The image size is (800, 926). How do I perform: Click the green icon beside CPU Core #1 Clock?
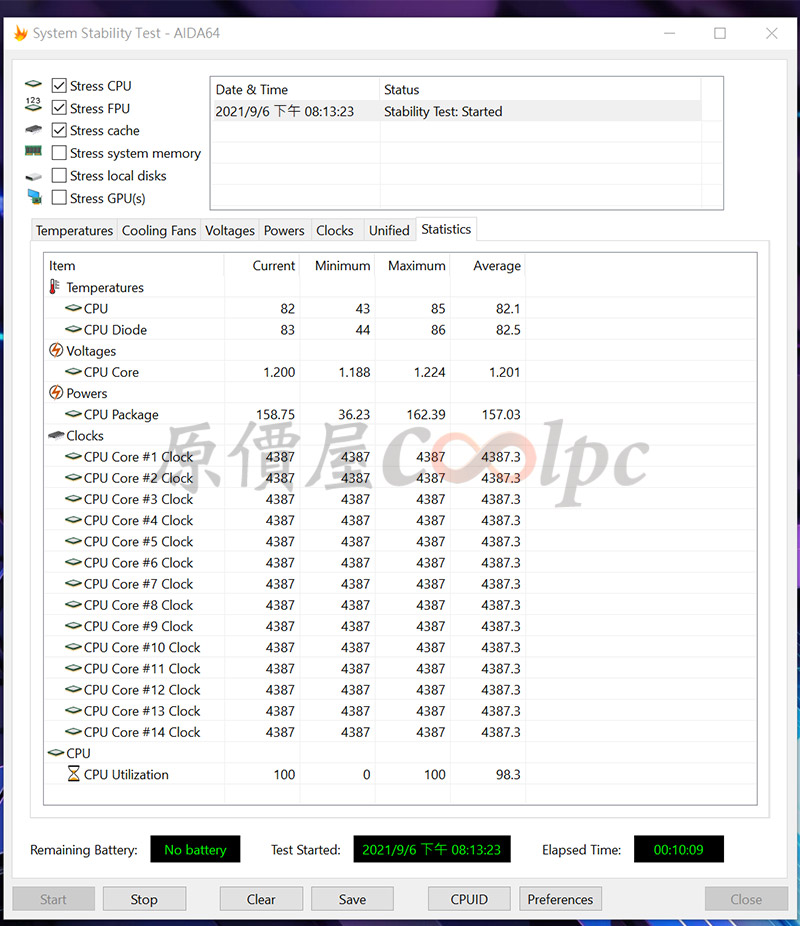tap(73, 457)
